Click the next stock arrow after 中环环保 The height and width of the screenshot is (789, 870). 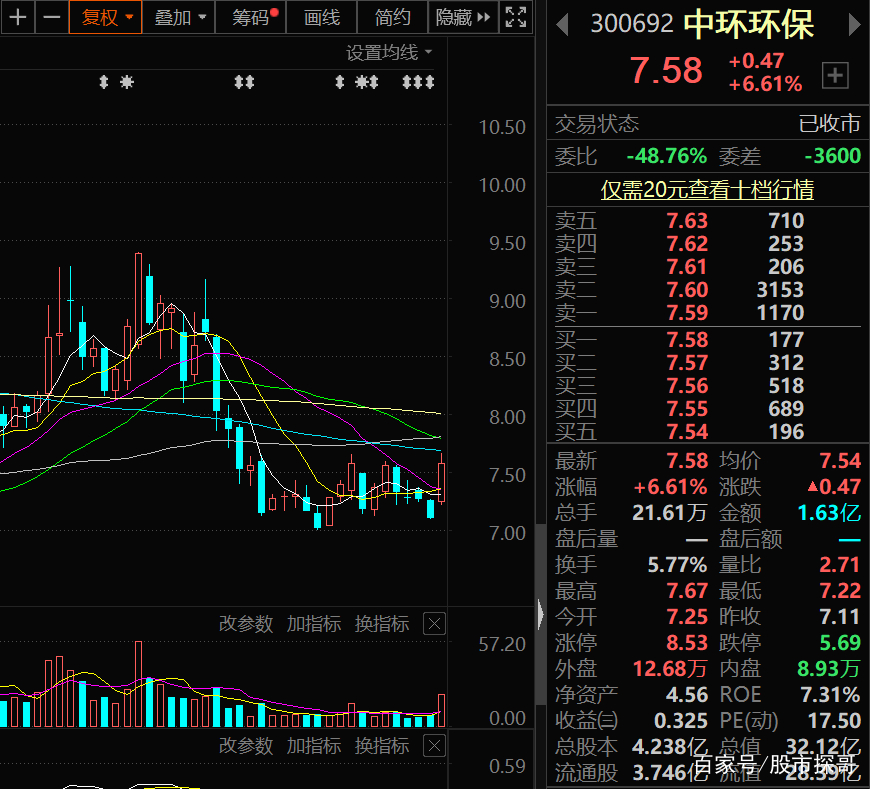855,23
